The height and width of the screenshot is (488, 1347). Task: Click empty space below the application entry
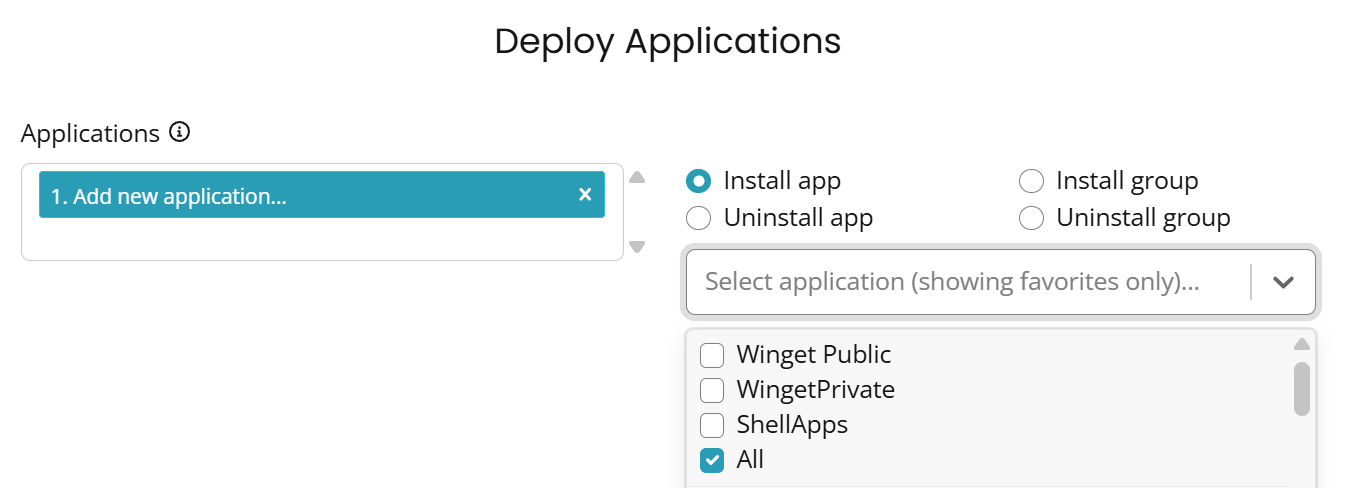320,240
